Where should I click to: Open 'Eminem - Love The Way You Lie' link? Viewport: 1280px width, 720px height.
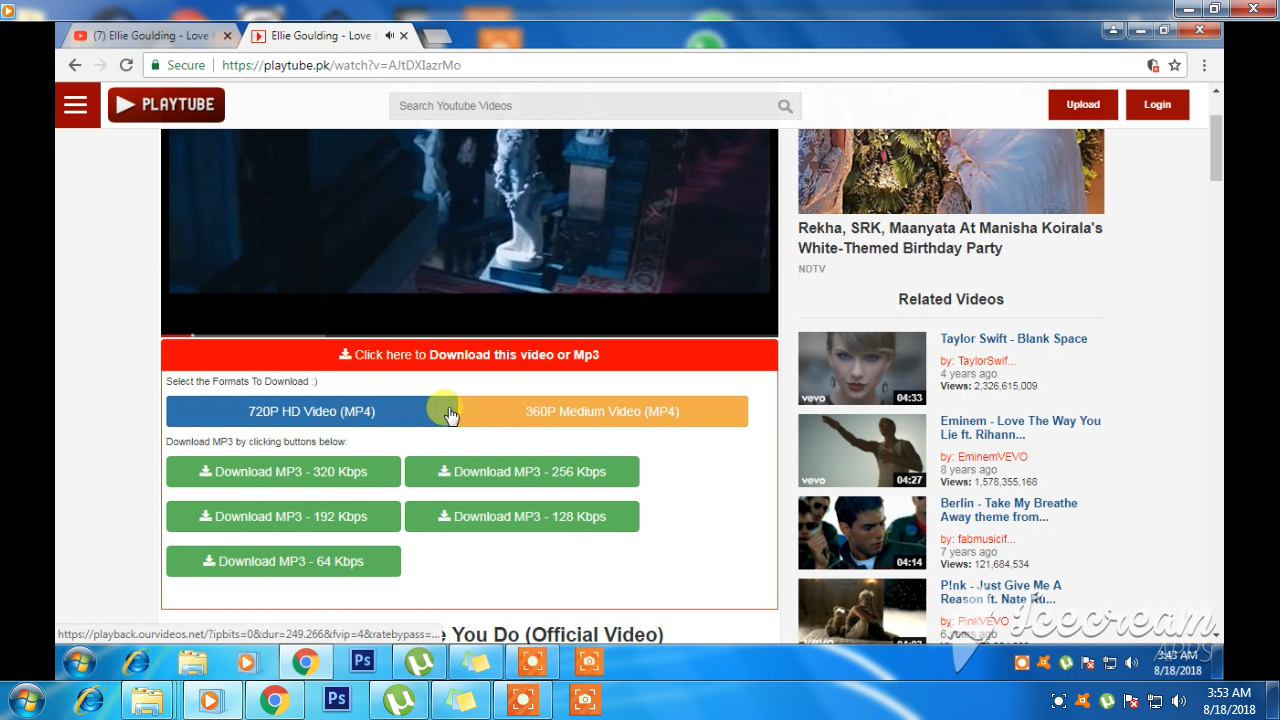pyautogui.click(x=1020, y=428)
